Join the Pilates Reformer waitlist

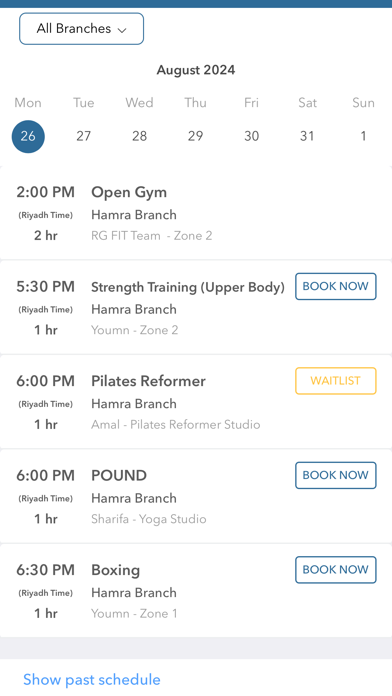[x=336, y=381]
